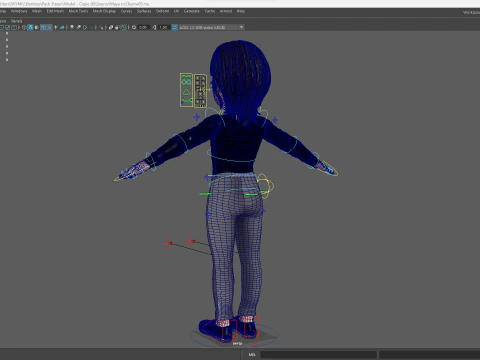Toggle Use All Lights icon
480x360 pixels.
56,27
